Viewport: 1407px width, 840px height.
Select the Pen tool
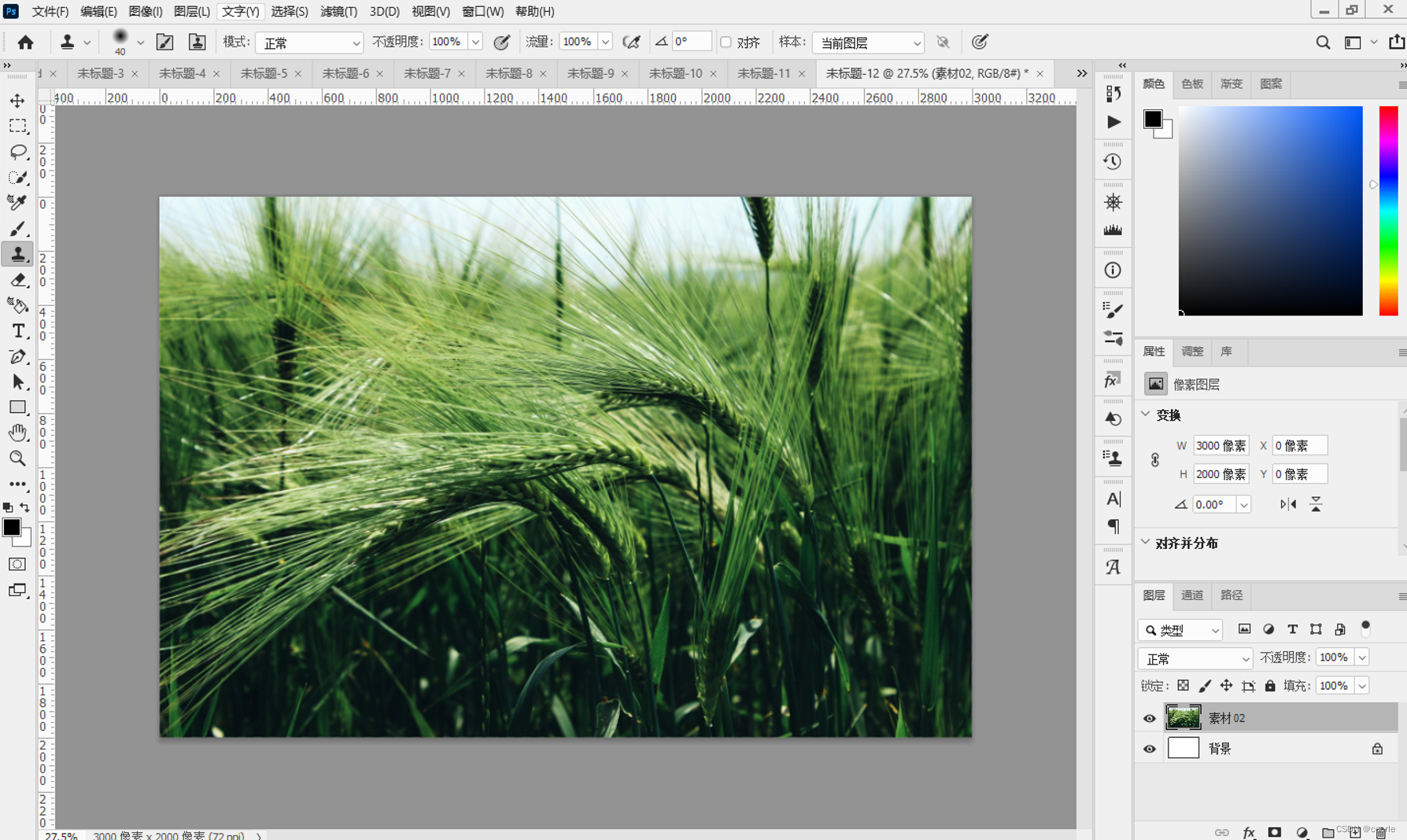tap(17, 357)
